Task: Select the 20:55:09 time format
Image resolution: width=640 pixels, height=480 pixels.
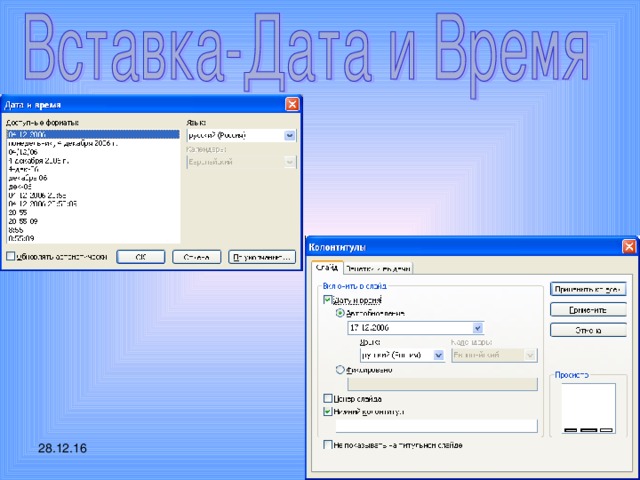Action: [93, 221]
